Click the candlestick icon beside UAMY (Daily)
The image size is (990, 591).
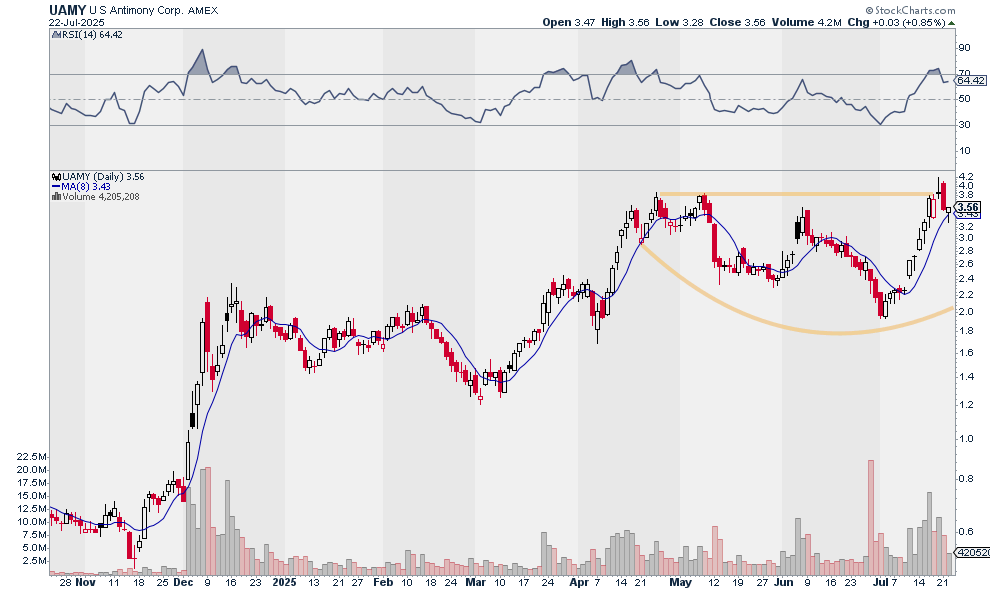click(x=56, y=177)
